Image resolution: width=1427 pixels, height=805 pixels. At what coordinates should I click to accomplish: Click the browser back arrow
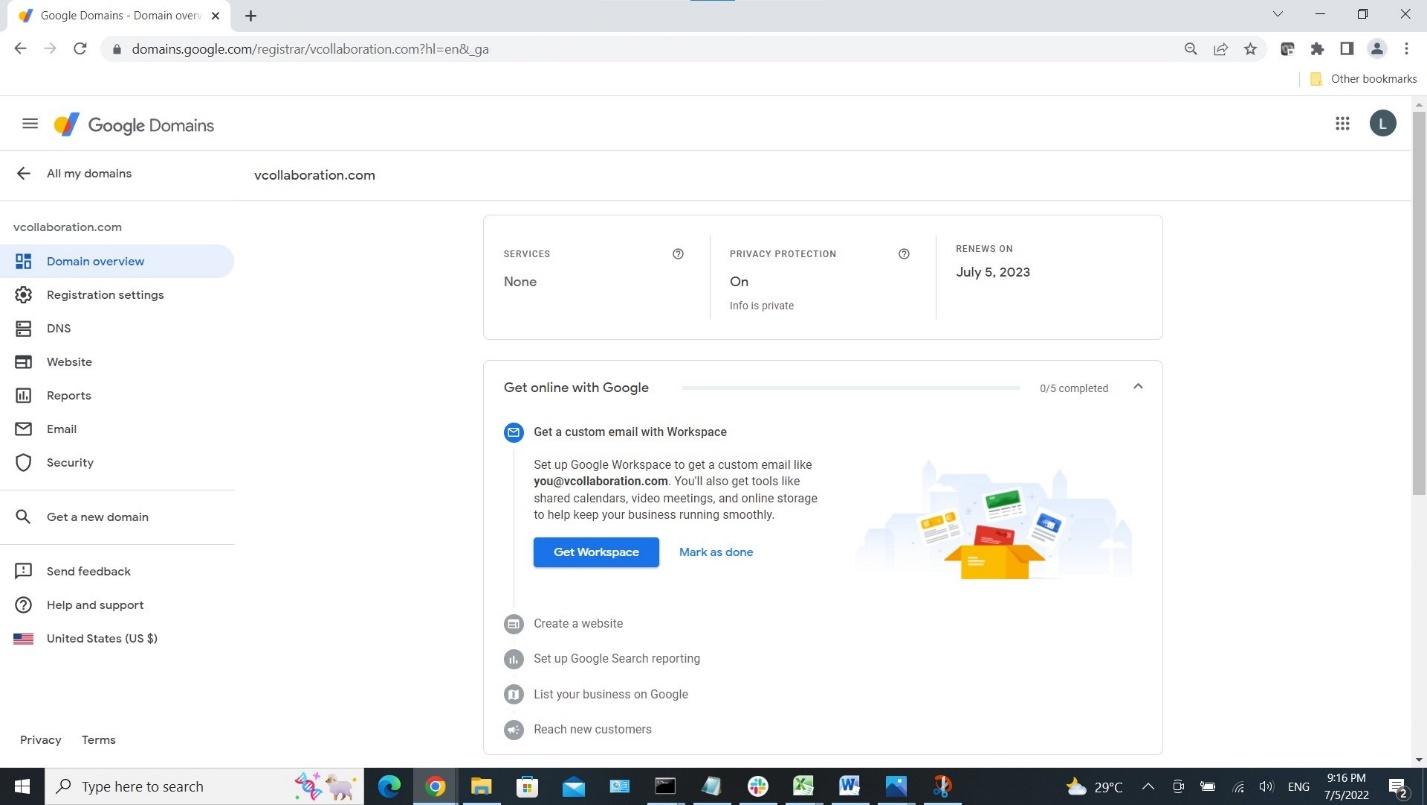[20, 48]
